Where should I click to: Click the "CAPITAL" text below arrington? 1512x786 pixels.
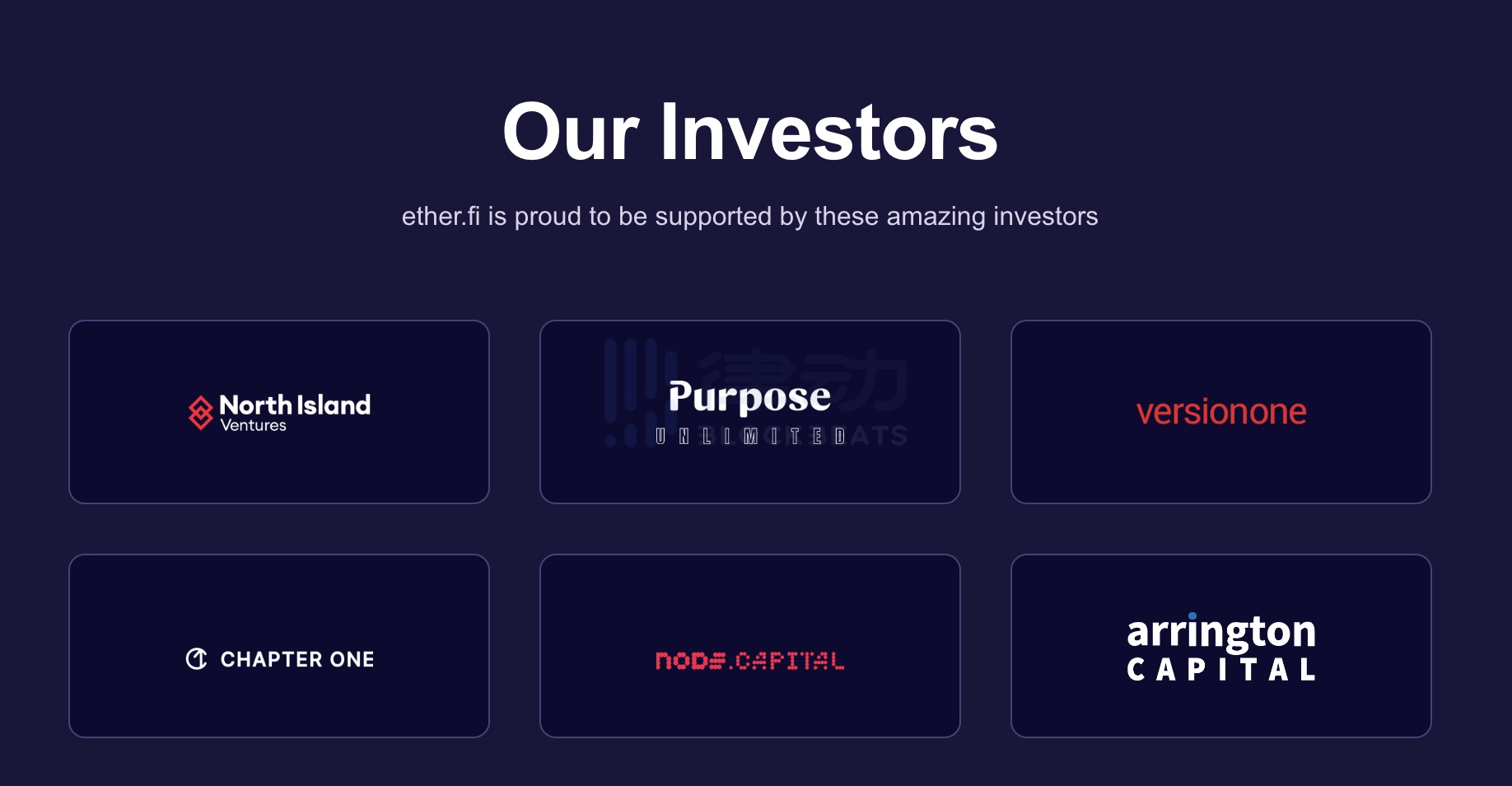[x=1221, y=670]
